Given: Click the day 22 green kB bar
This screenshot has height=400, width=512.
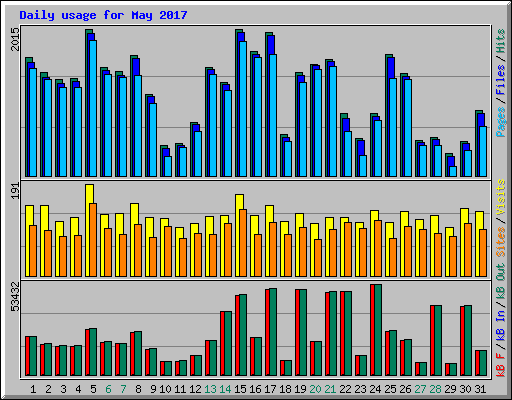Looking at the screenshot, I should pyautogui.click(x=348, y=334).
